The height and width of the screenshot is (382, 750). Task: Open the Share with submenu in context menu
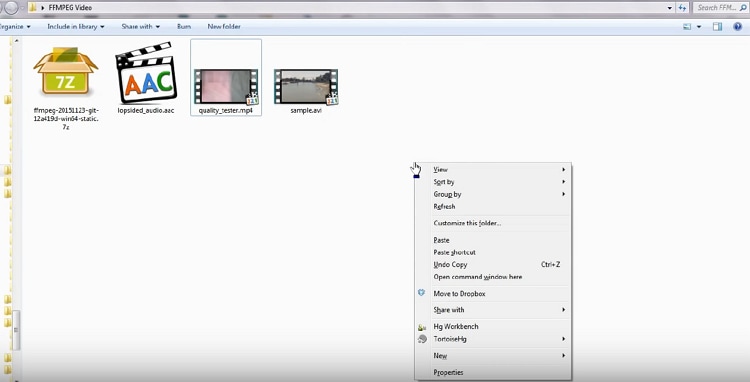pyautogui.click(x=493, y=310)
